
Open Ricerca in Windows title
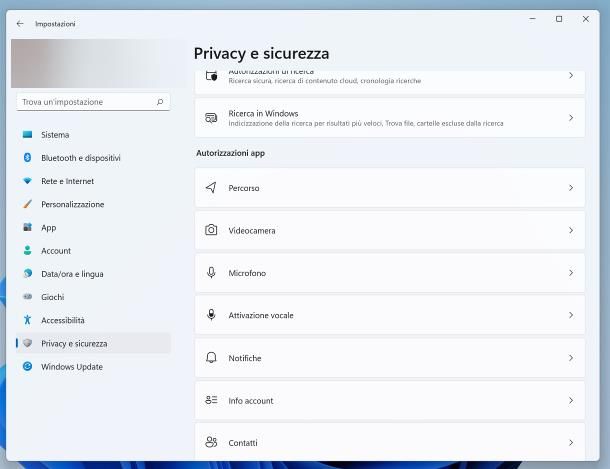263,114
